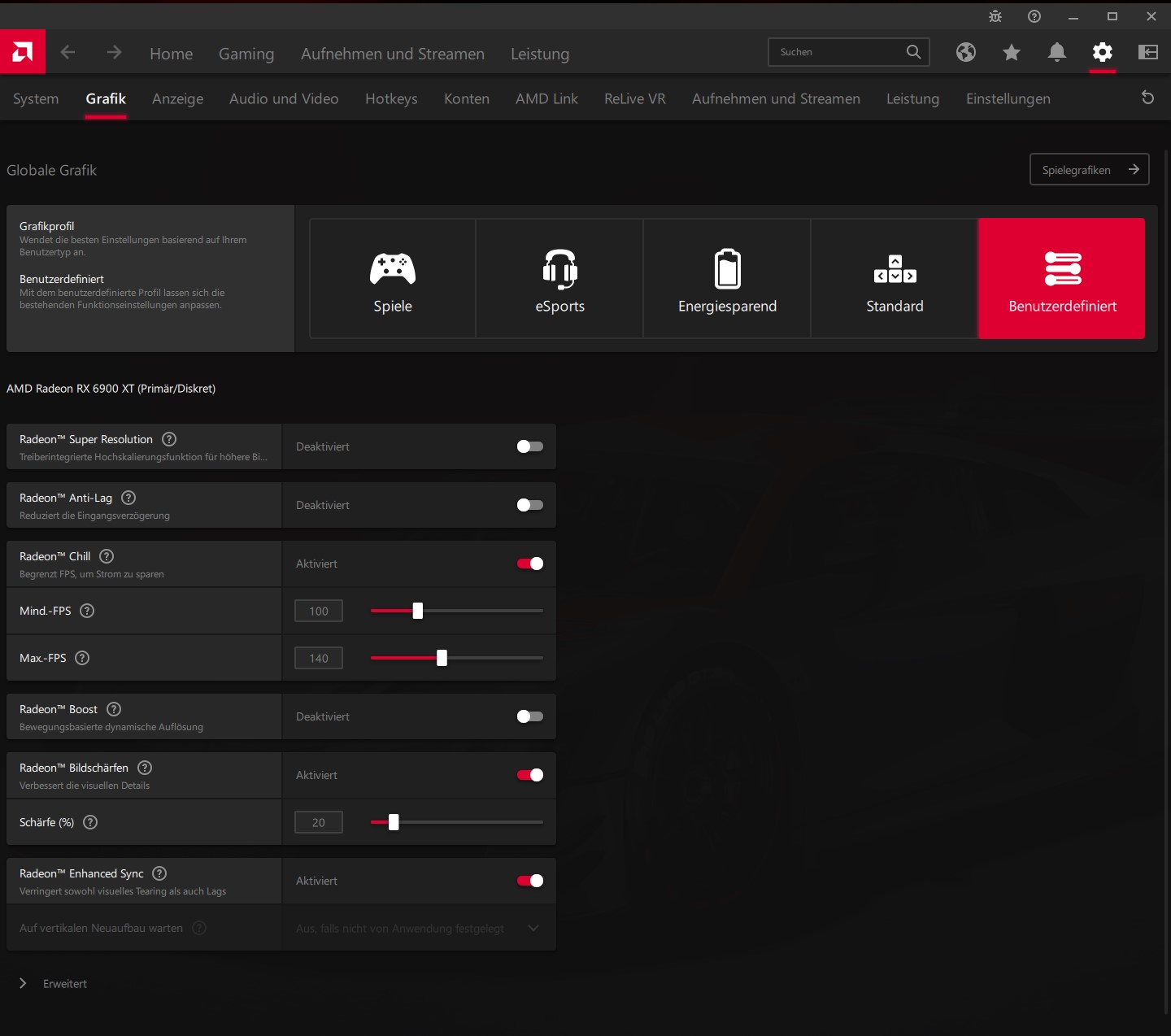Screen dimensions: 1171x1036
Task: Click the Grafik tab
Action: tap(106, 98)
